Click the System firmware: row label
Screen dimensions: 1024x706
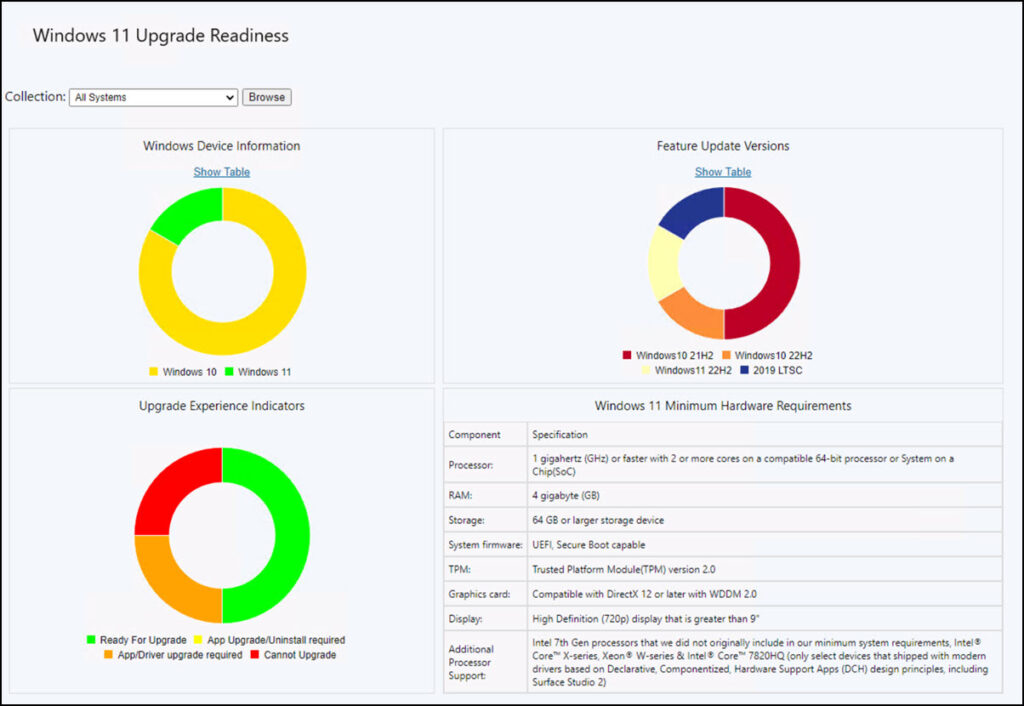(x=485, y=545)
